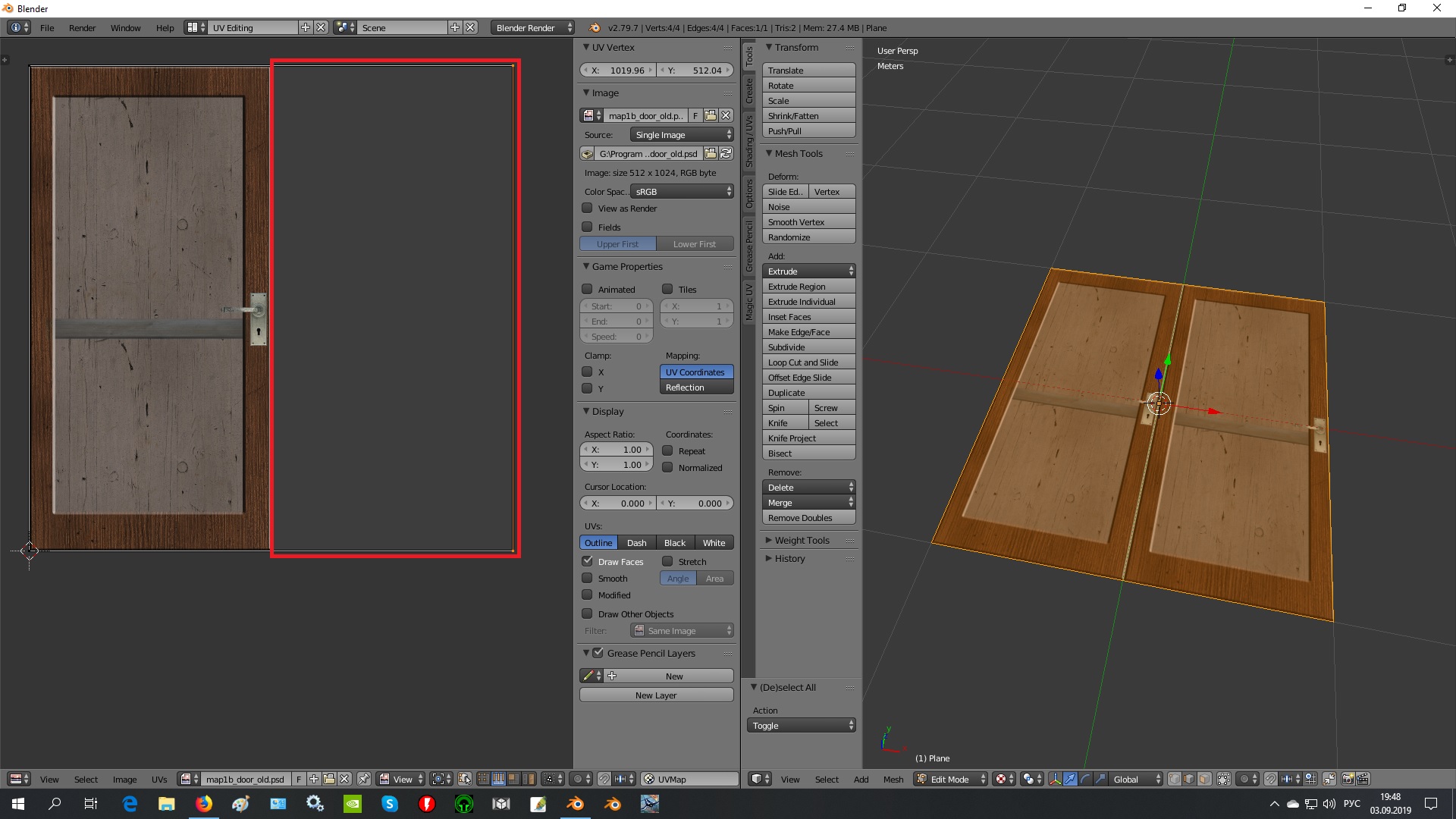This screenshot has height=819, width=1456.
Task: Click the pin image icon in UV editor header
Action: 364,779
